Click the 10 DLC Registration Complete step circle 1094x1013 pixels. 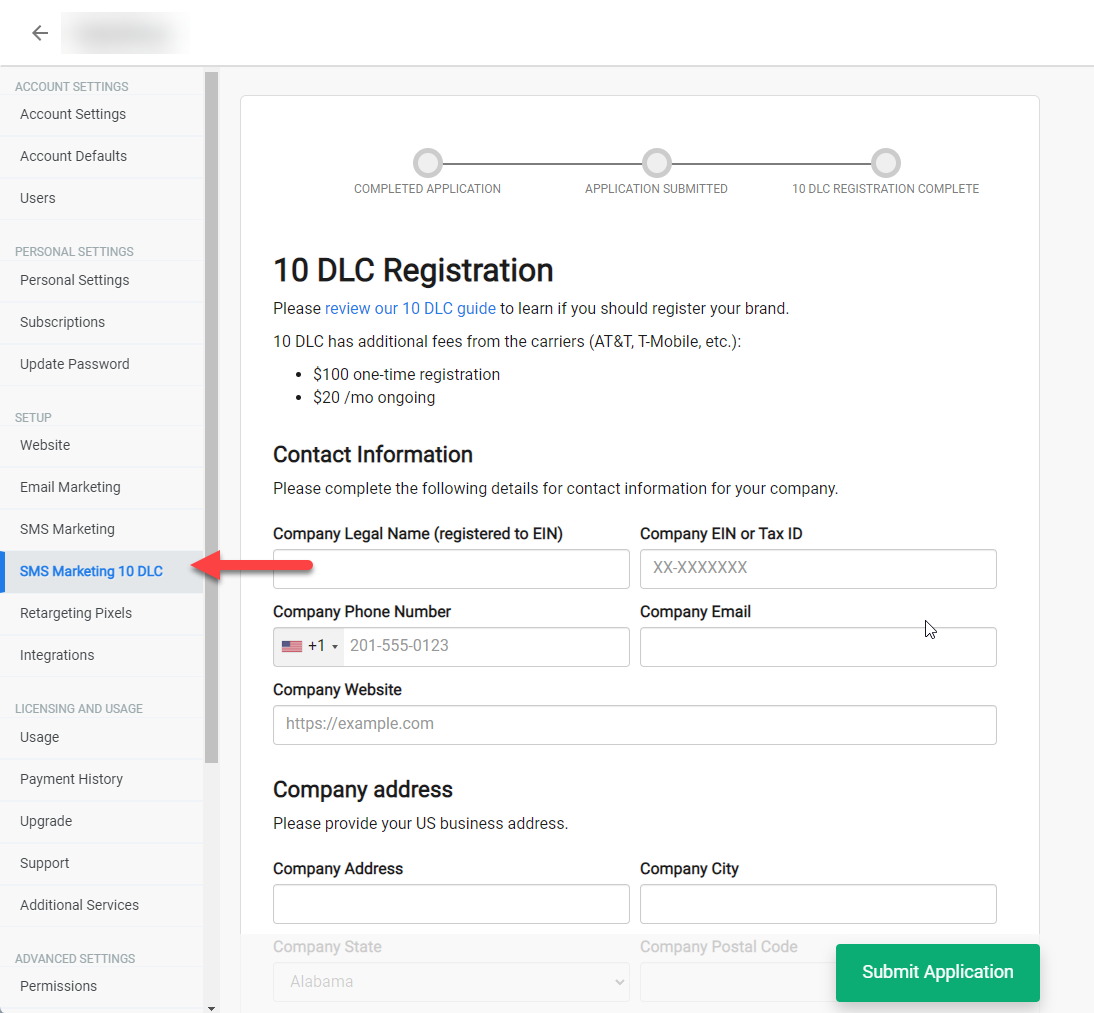(885, 163)
